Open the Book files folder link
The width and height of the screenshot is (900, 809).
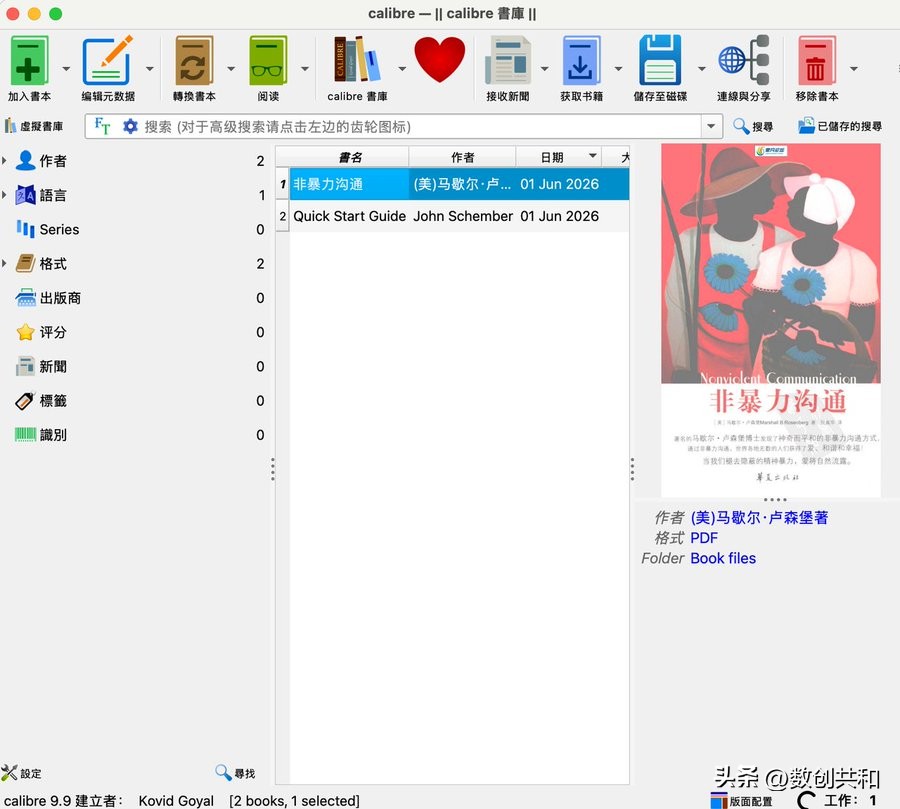(723, 558)
